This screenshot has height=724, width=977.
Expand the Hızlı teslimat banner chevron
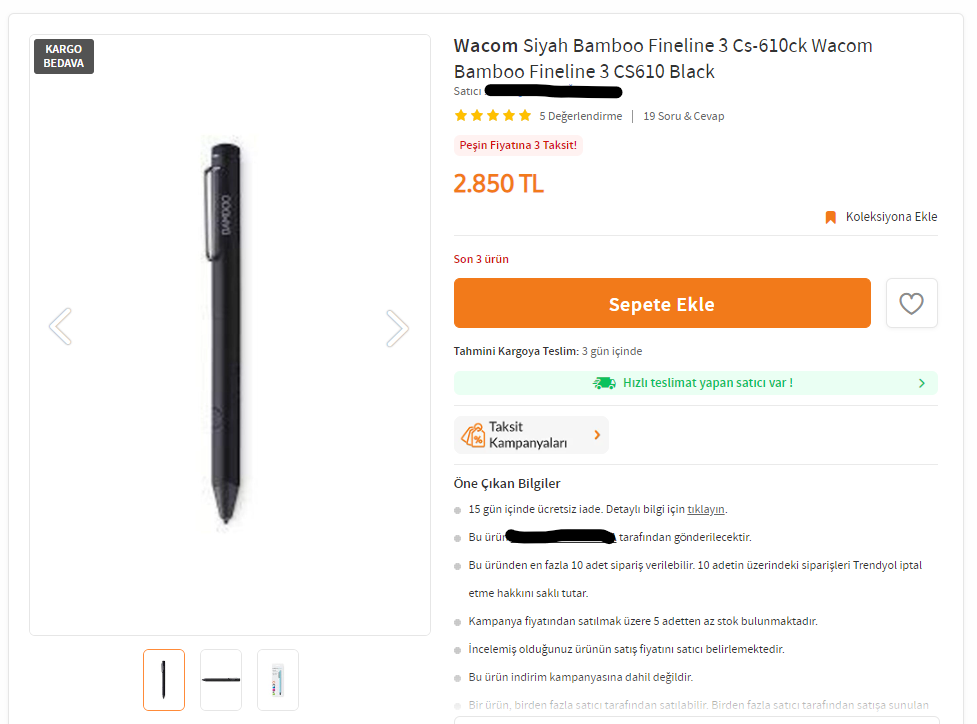tap(922, 383)
